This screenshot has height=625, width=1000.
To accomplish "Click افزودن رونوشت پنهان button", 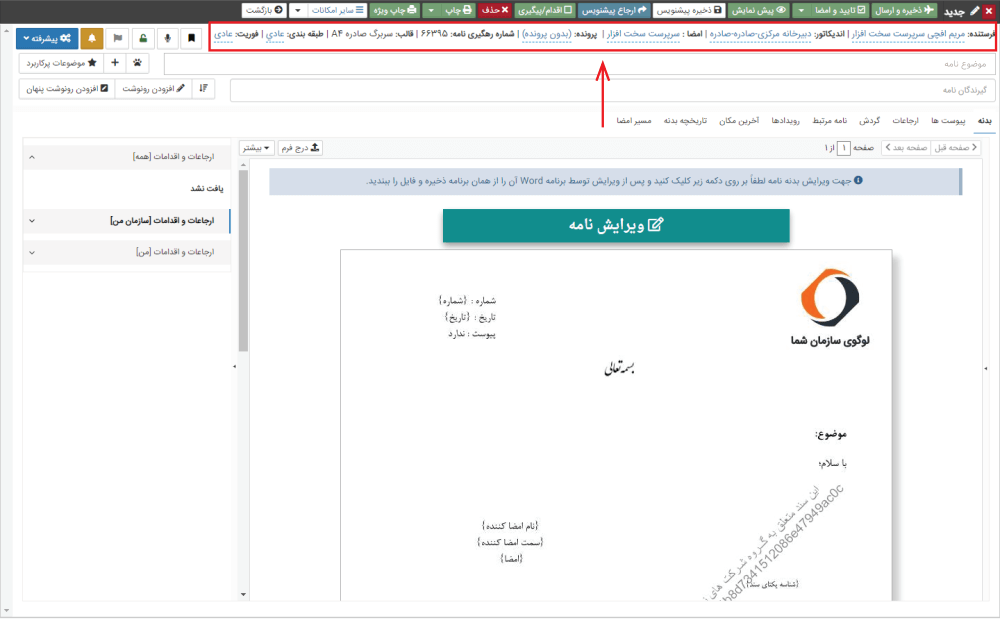I will [x=67, y=89].
